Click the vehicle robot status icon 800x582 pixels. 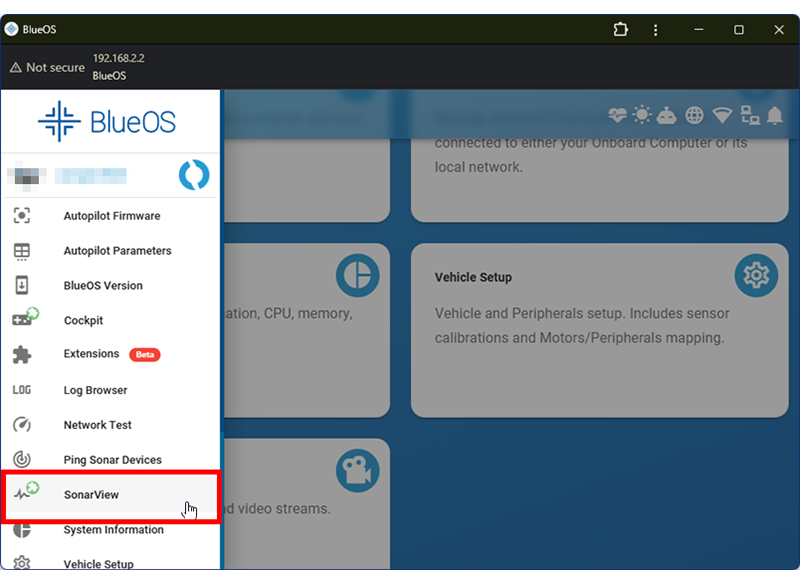pos(666,115)
